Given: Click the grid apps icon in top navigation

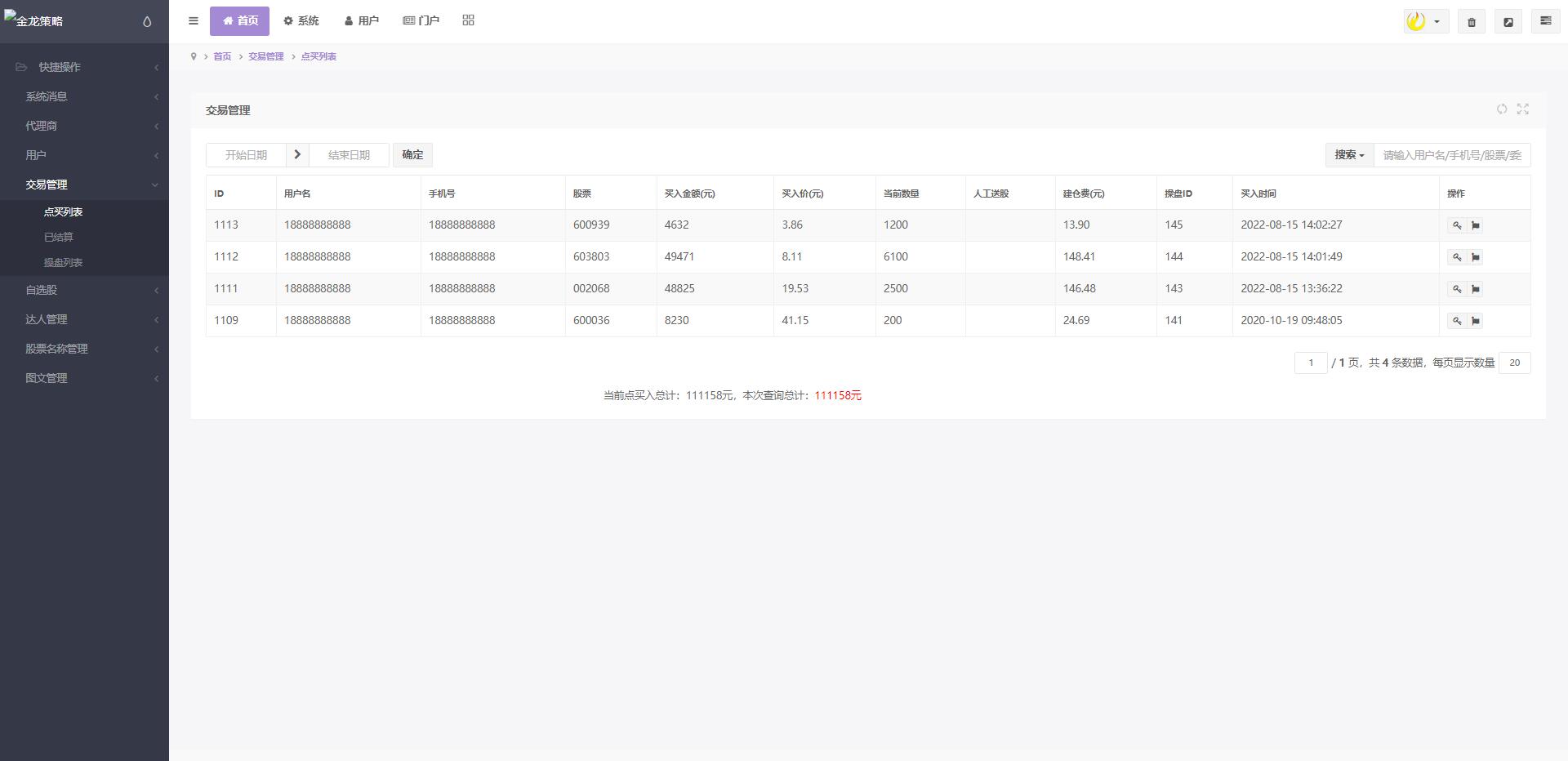Looking at the screenshot, I should point(468,20).
